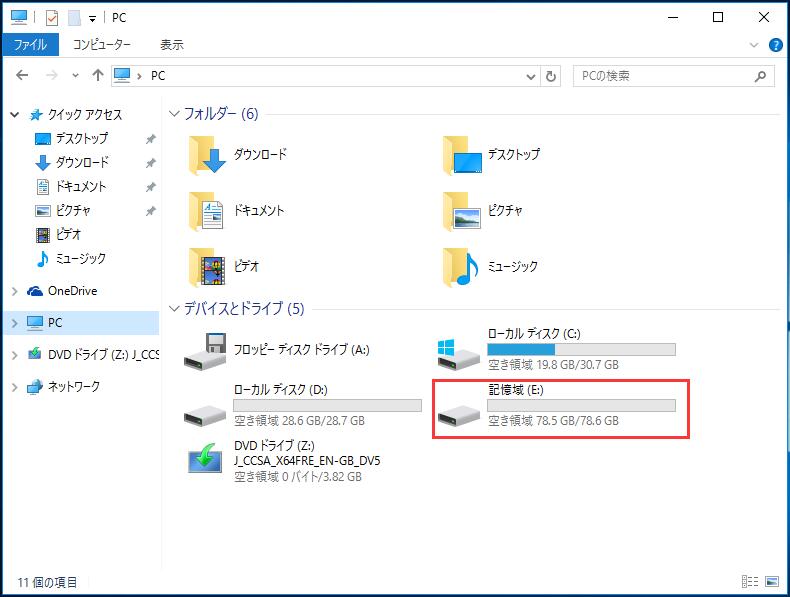This screenshot has height=597, width=790.
Task: Select ネットワーク in the navigation pane
Action: point(74,386)
